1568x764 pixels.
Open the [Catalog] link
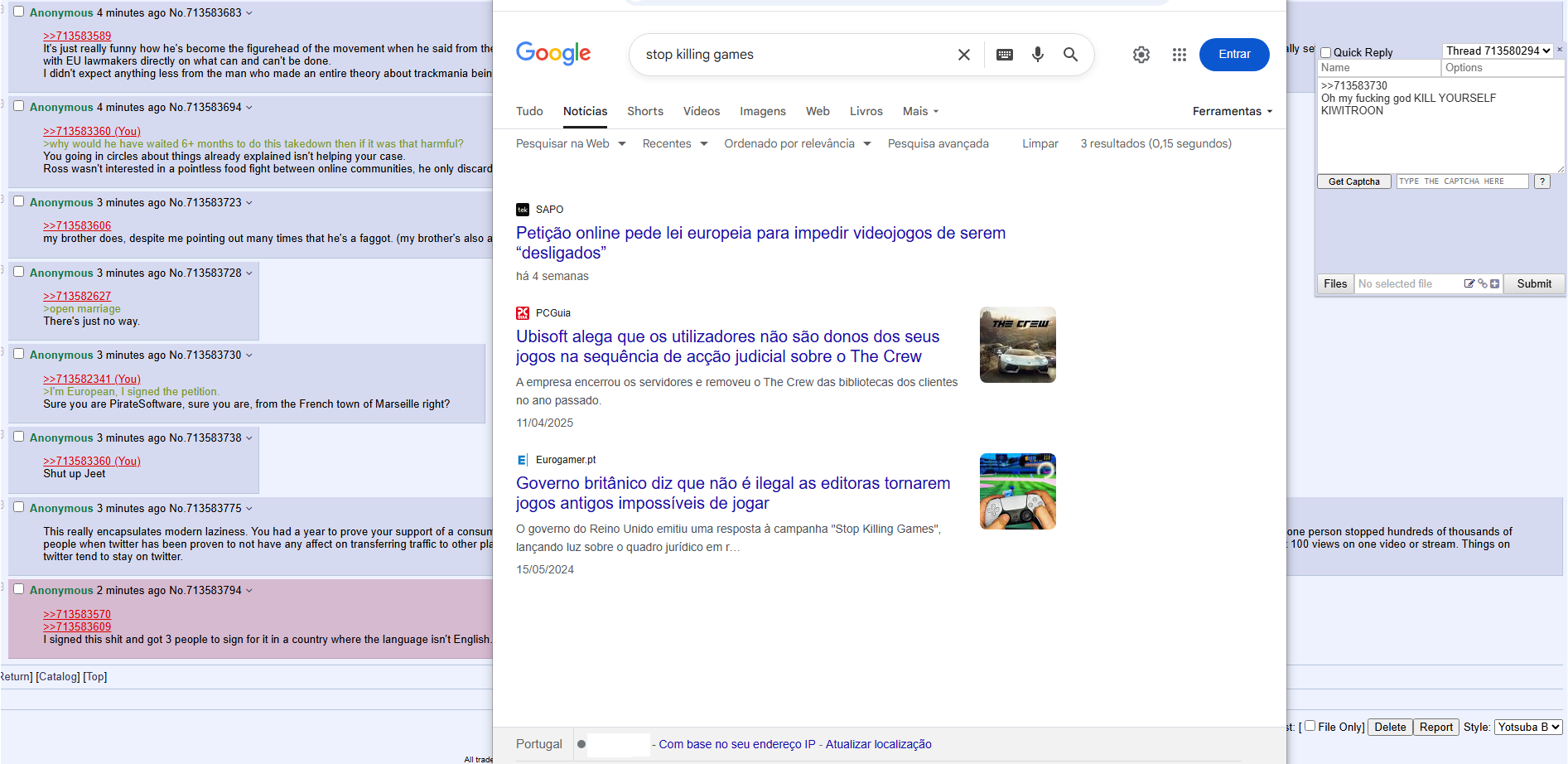coord(58,676)
